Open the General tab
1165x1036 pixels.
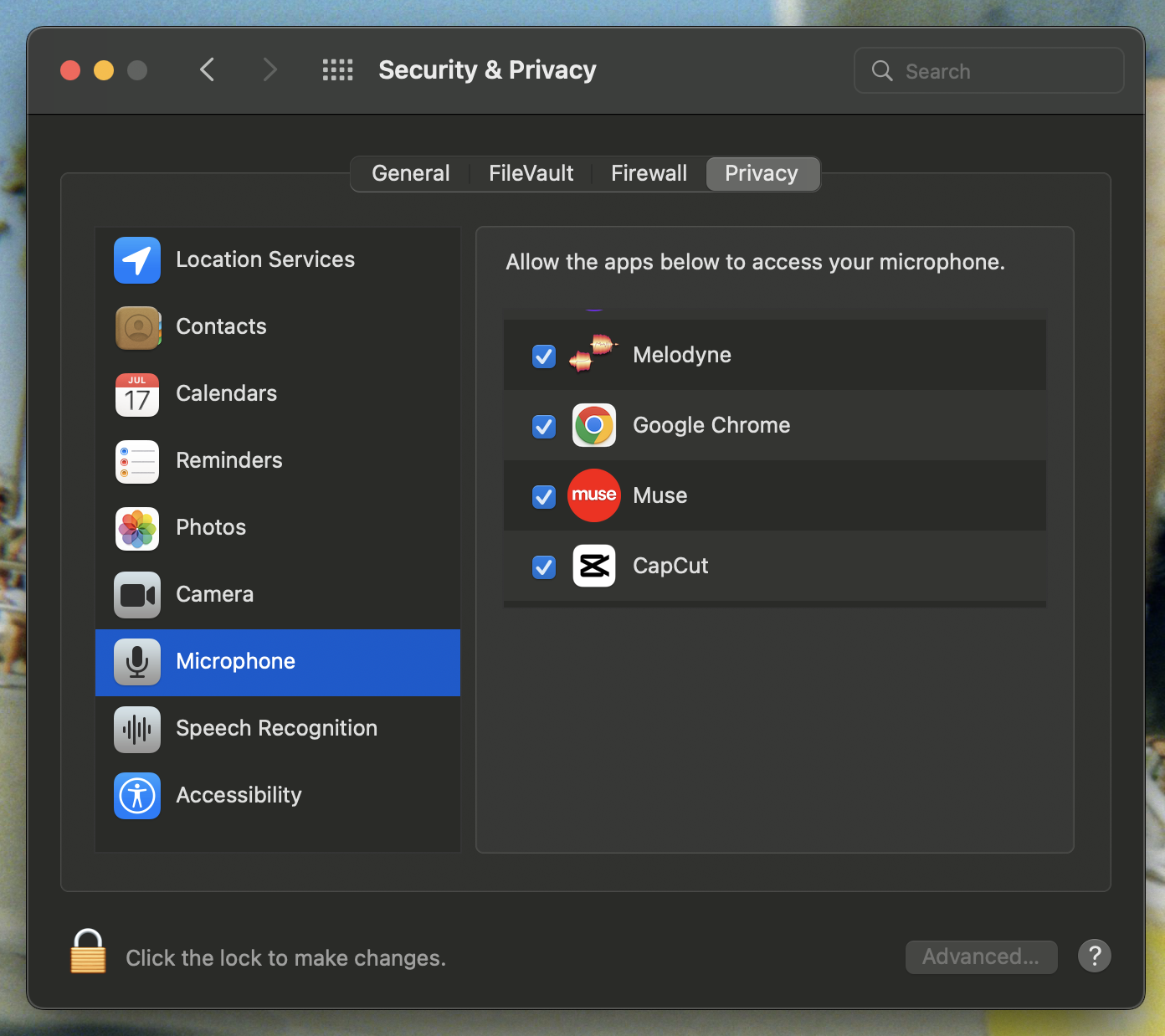click(x=410, y=173)
